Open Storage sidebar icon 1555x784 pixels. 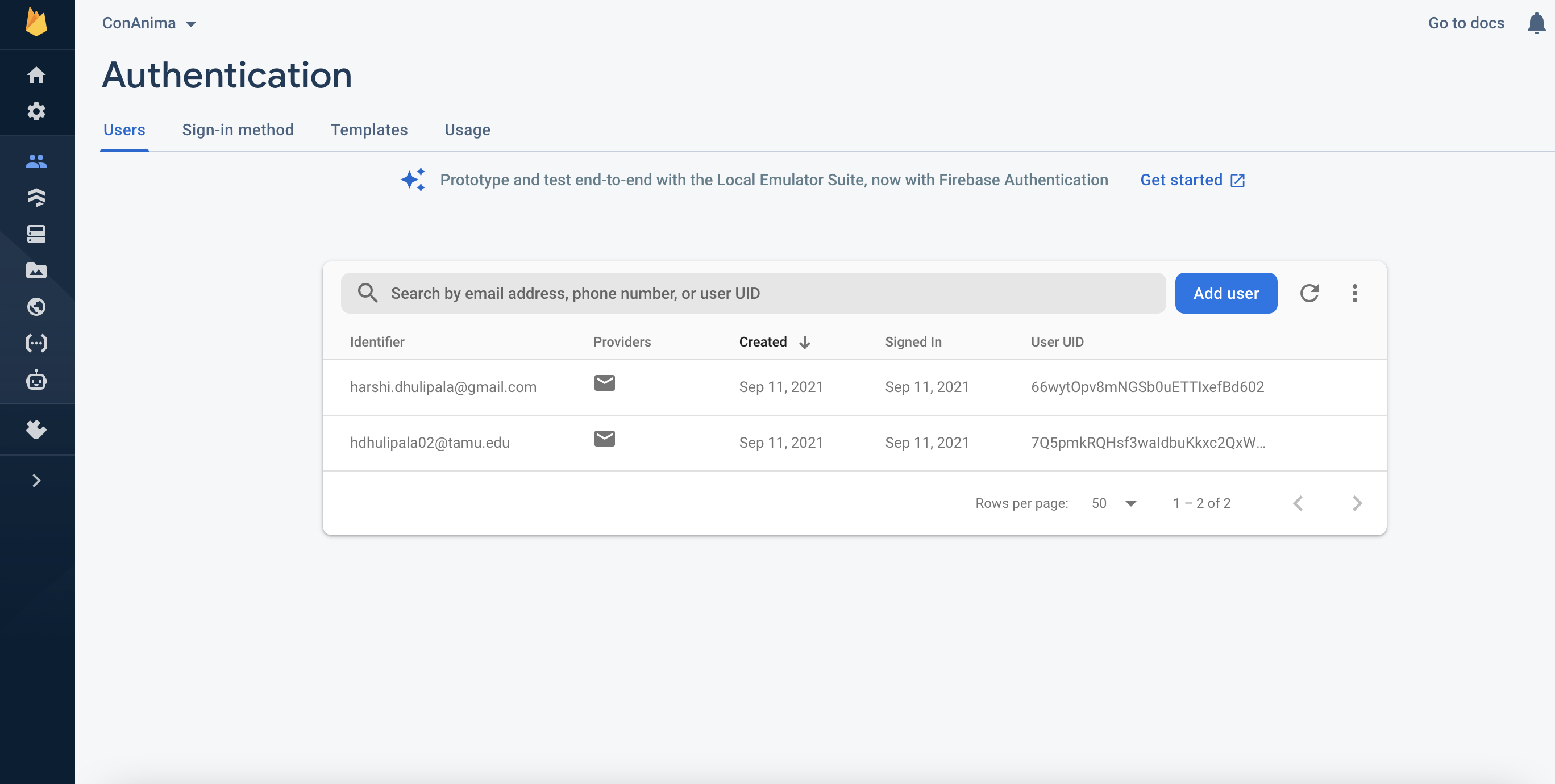point(36,270)
